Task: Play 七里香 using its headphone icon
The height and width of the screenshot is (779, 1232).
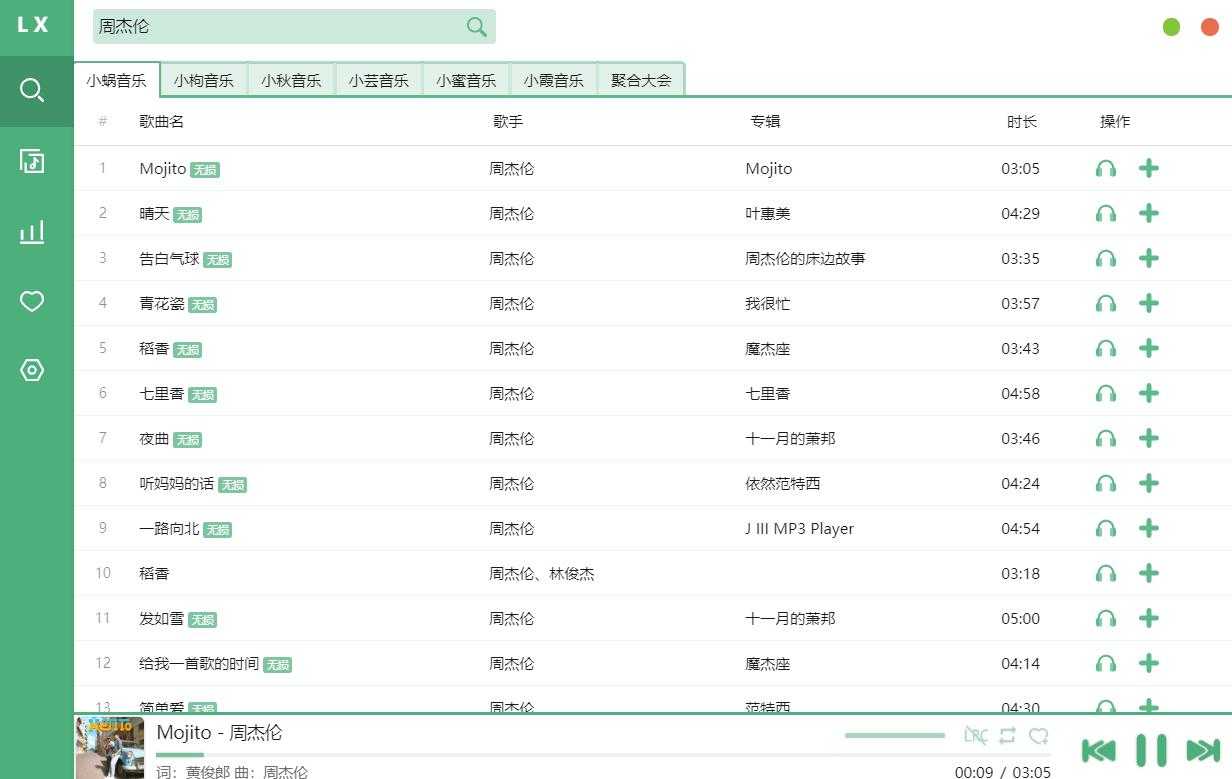Action: pos(1105,393)
